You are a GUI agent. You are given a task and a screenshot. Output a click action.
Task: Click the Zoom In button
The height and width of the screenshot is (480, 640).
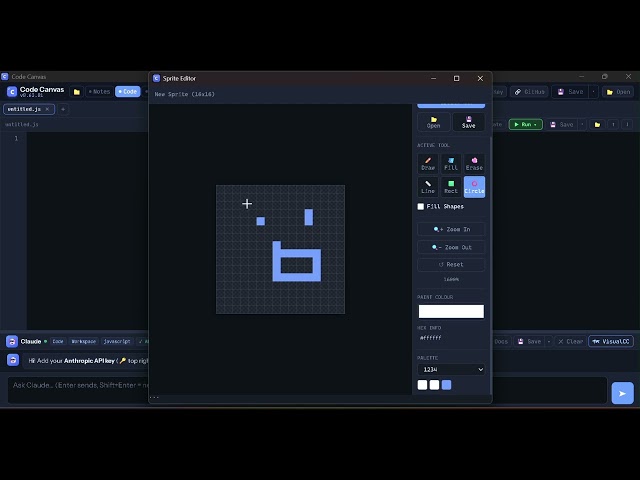451,229
